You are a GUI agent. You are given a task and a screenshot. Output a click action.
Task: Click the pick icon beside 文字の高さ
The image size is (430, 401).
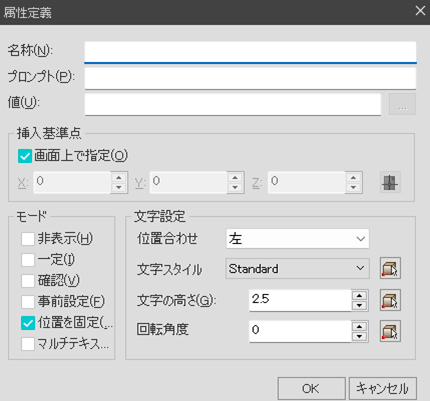(x=390, y=300)
